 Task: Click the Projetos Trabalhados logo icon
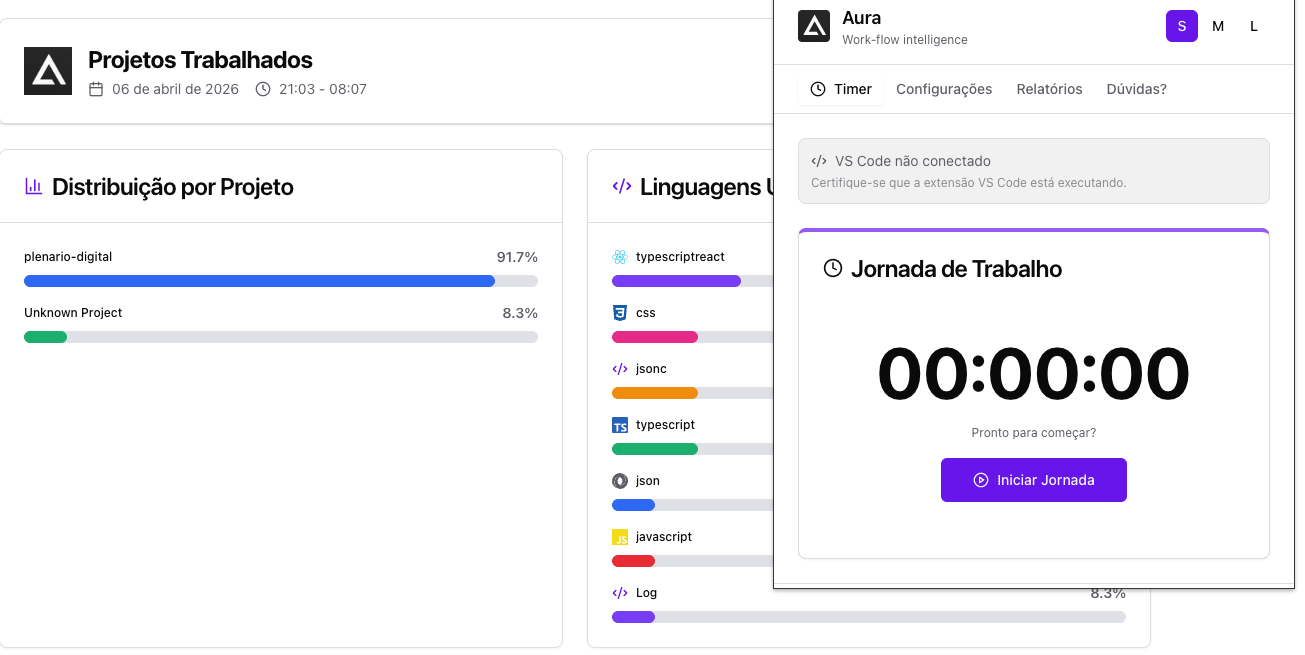point(48,71)
